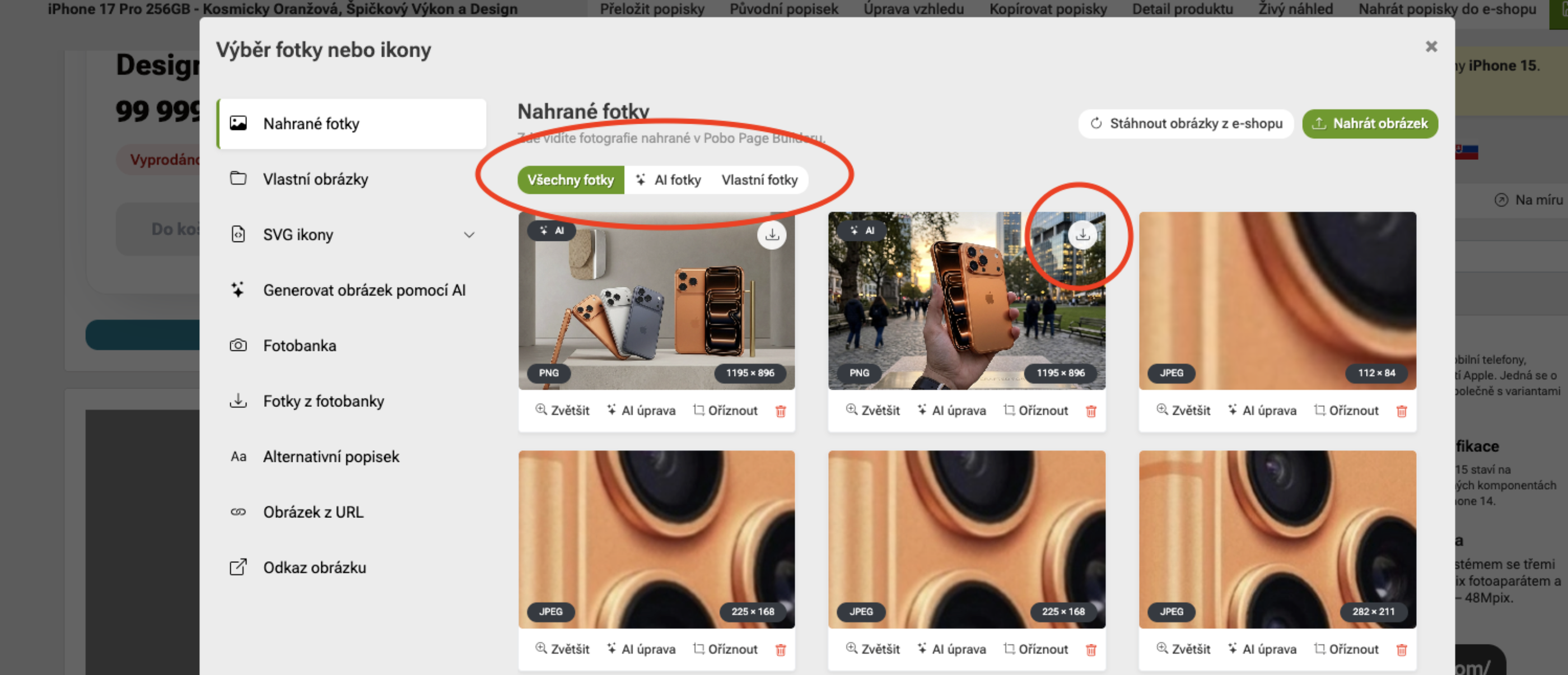Click Zvětšit under the 282 × 211 image
The height and width of the screenshot is (675, 1568).
(x=1183, y=649)
